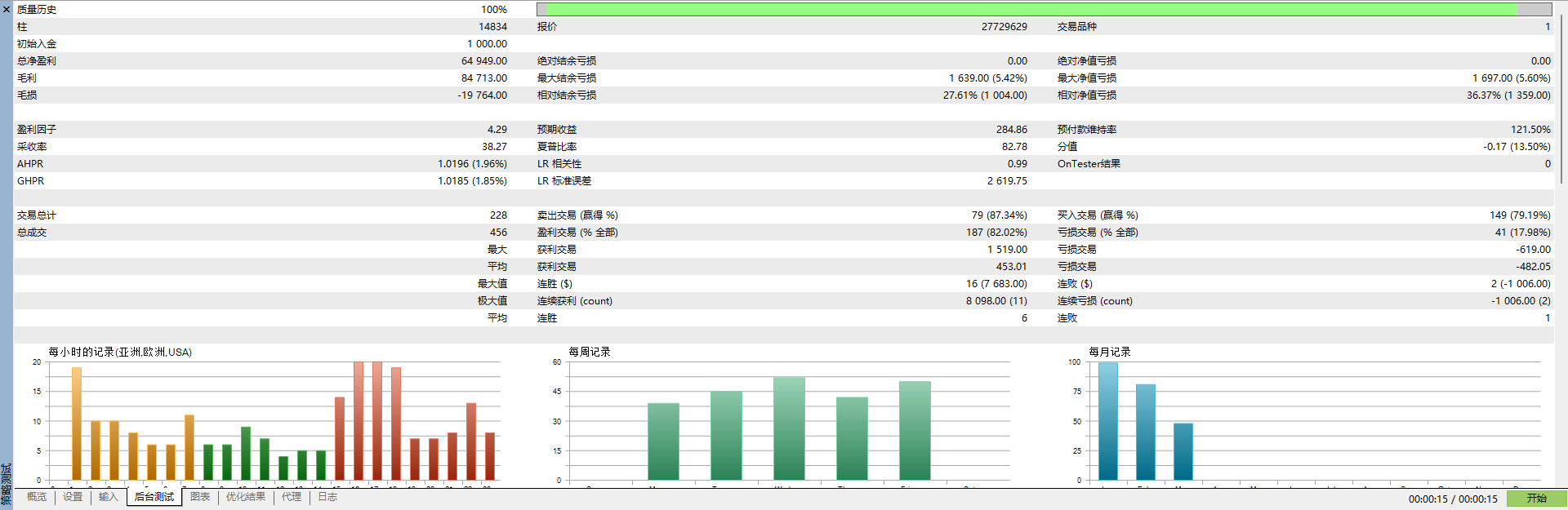Click the GHPR value 1.0185 (1.85%)

[472, 181]
